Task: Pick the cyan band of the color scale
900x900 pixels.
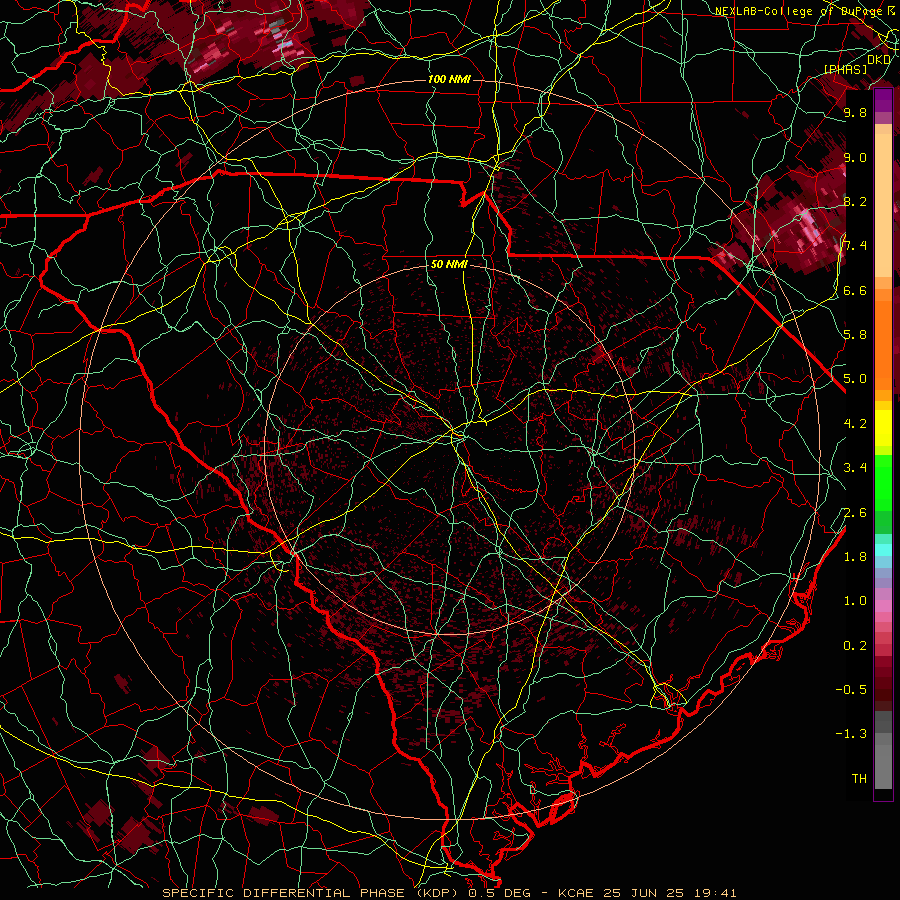Action: point(883,550)
